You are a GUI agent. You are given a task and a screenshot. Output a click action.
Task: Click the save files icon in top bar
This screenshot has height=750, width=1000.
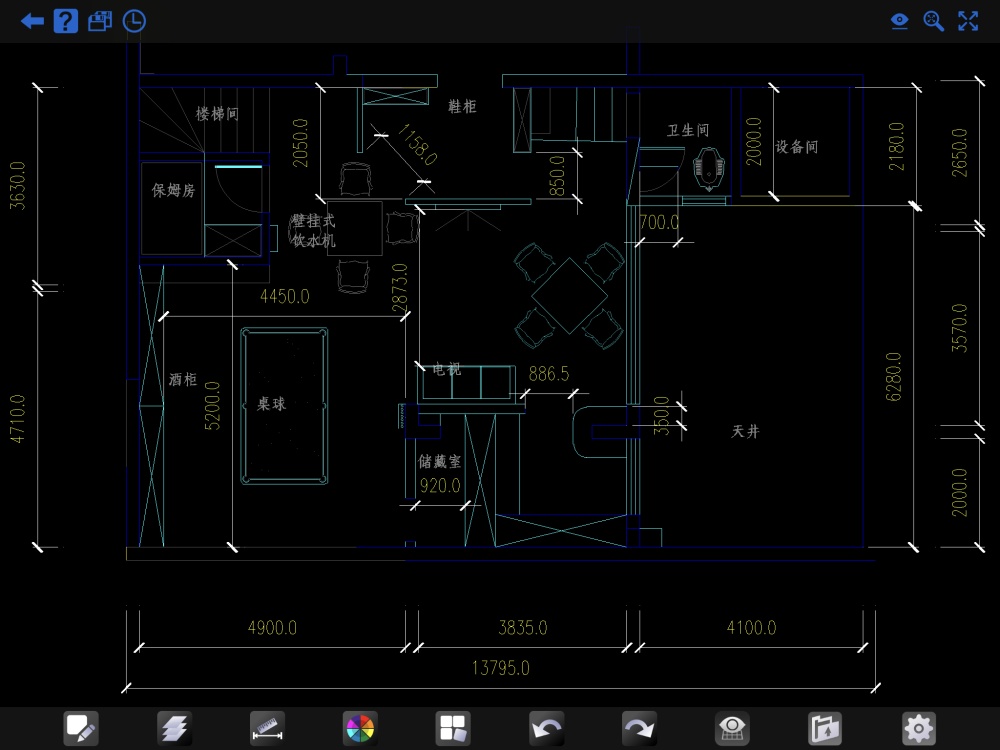[99, 21]
